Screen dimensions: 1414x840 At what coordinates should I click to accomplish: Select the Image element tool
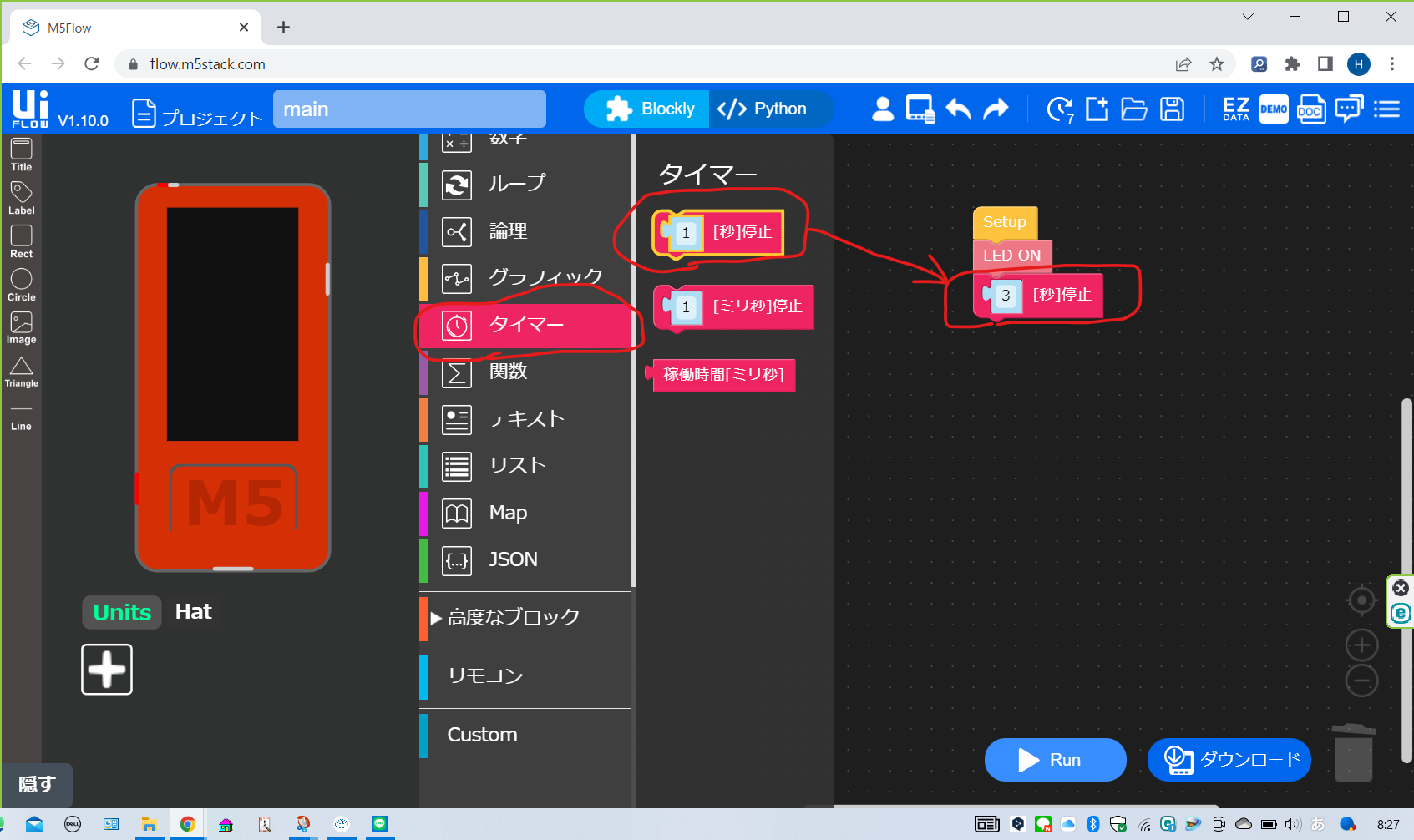pos(22,328)
